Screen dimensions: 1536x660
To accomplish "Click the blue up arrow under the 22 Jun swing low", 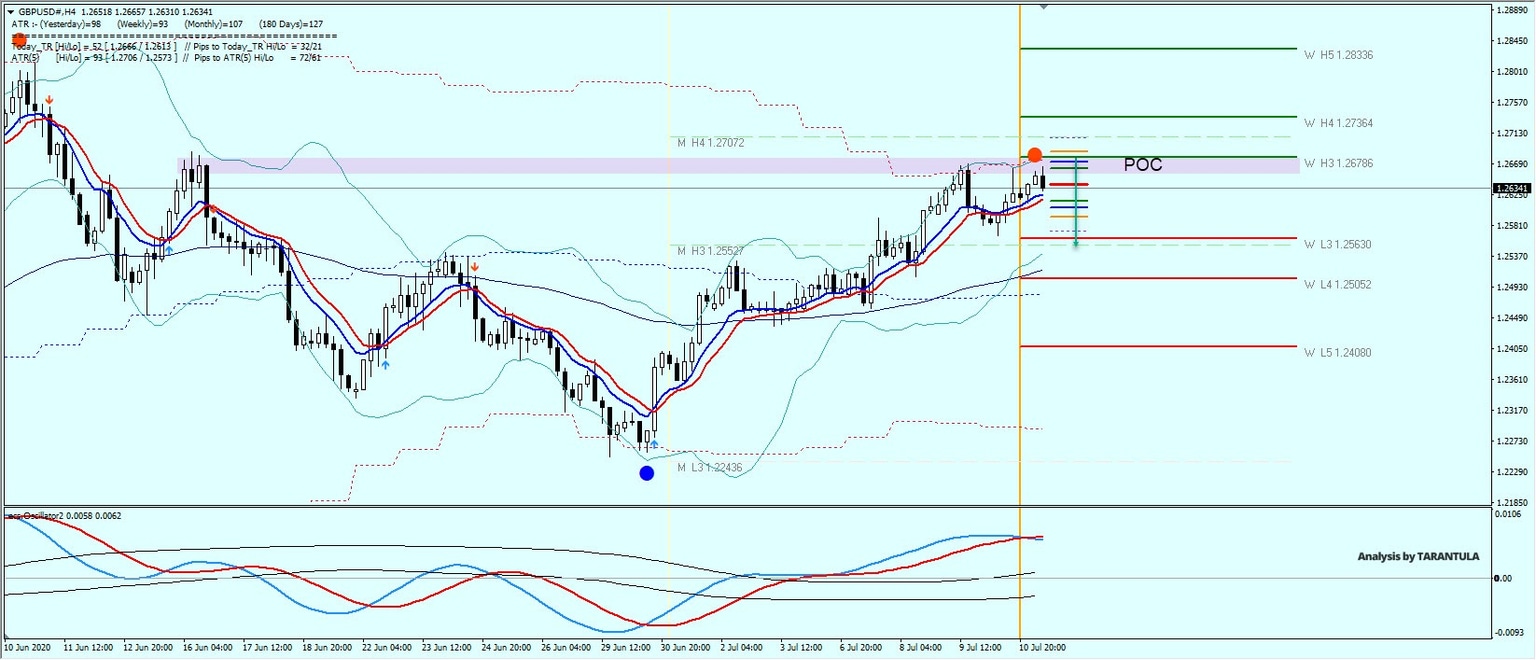I will pos(384,365).
